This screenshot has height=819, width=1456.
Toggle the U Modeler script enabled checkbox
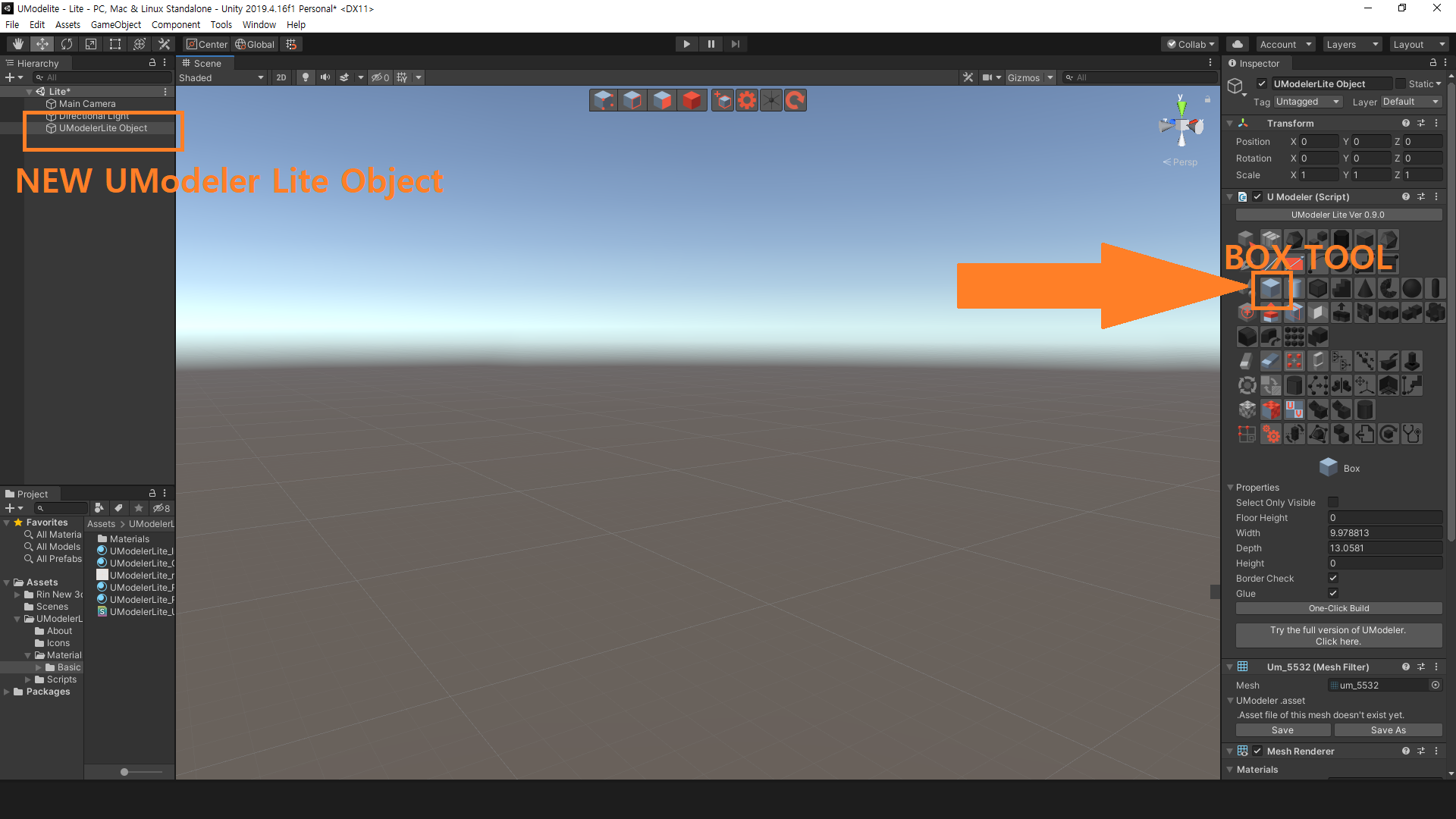tap(1257, 196)
